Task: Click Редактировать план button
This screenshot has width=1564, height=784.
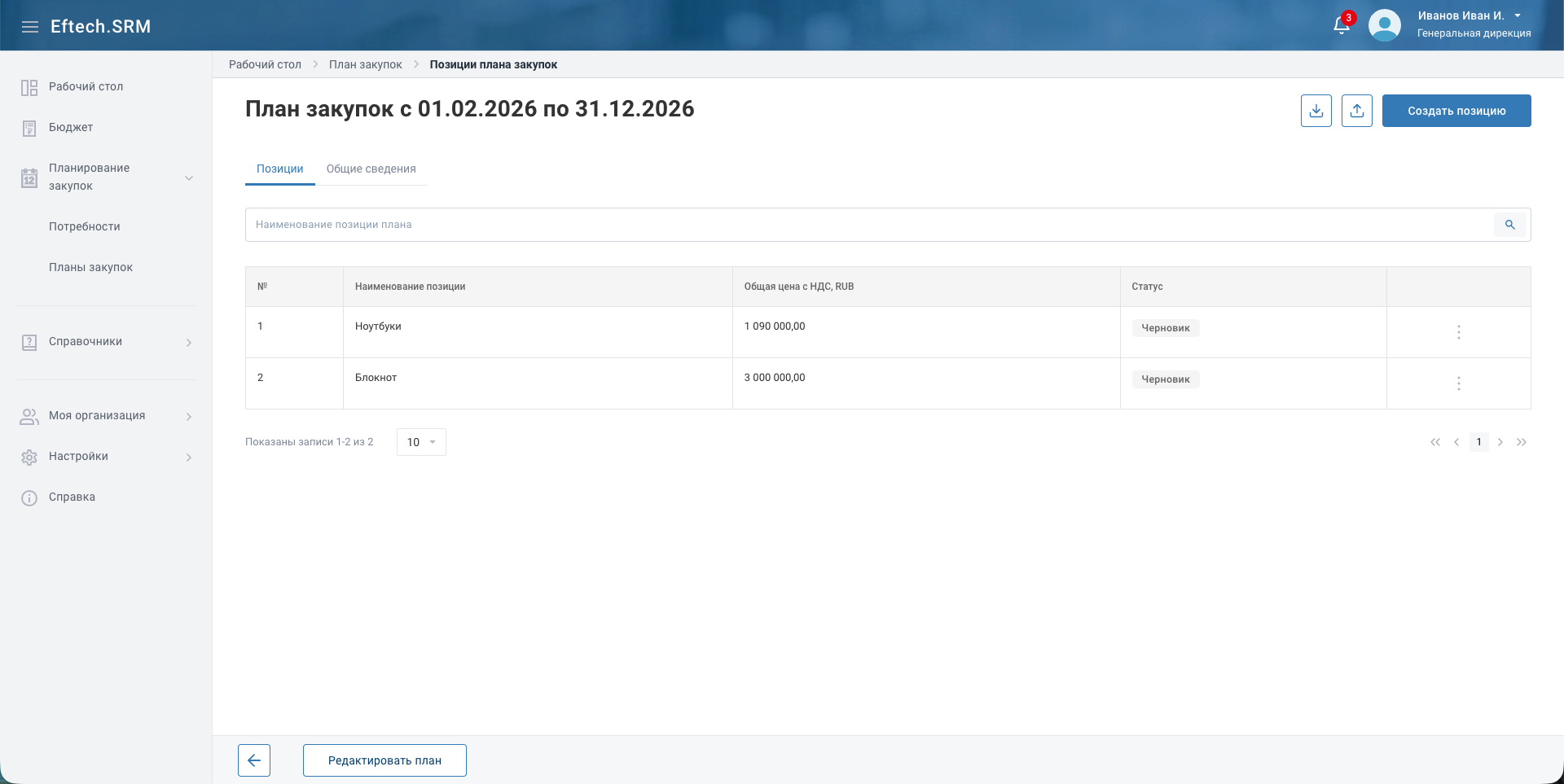Action: click(x=384, y=760)
